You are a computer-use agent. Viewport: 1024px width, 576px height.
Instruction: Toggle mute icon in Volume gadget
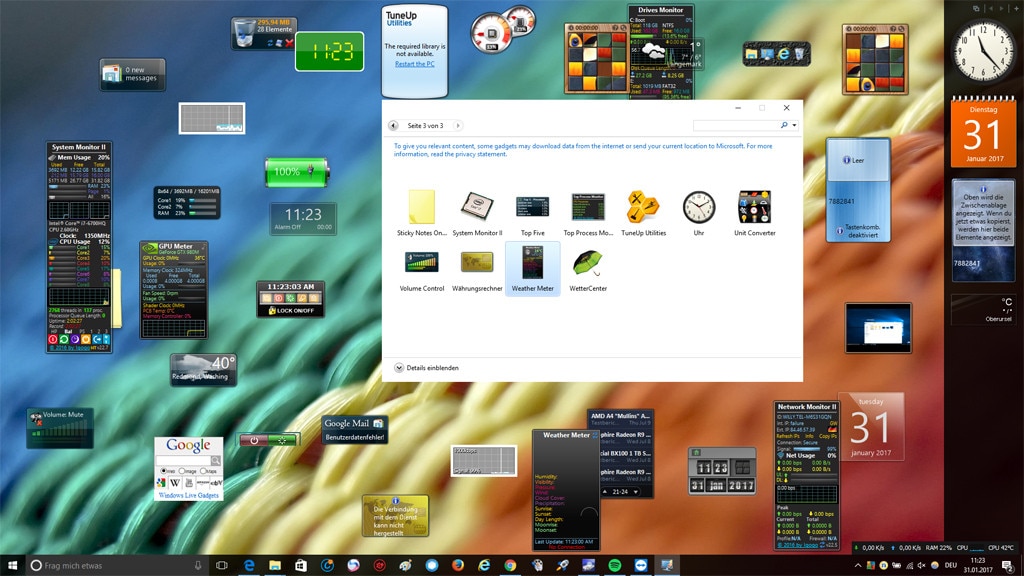(x=36, y=418)
